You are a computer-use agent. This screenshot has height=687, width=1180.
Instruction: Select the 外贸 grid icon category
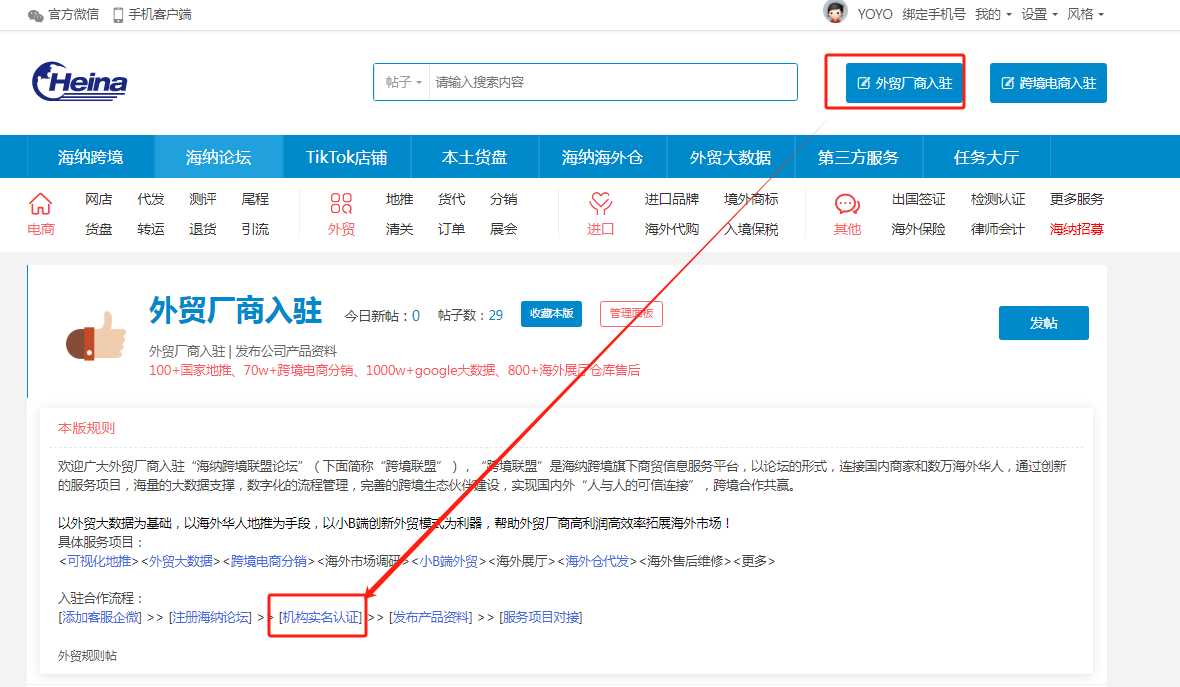pyautogui.click(x=341, y=205)
